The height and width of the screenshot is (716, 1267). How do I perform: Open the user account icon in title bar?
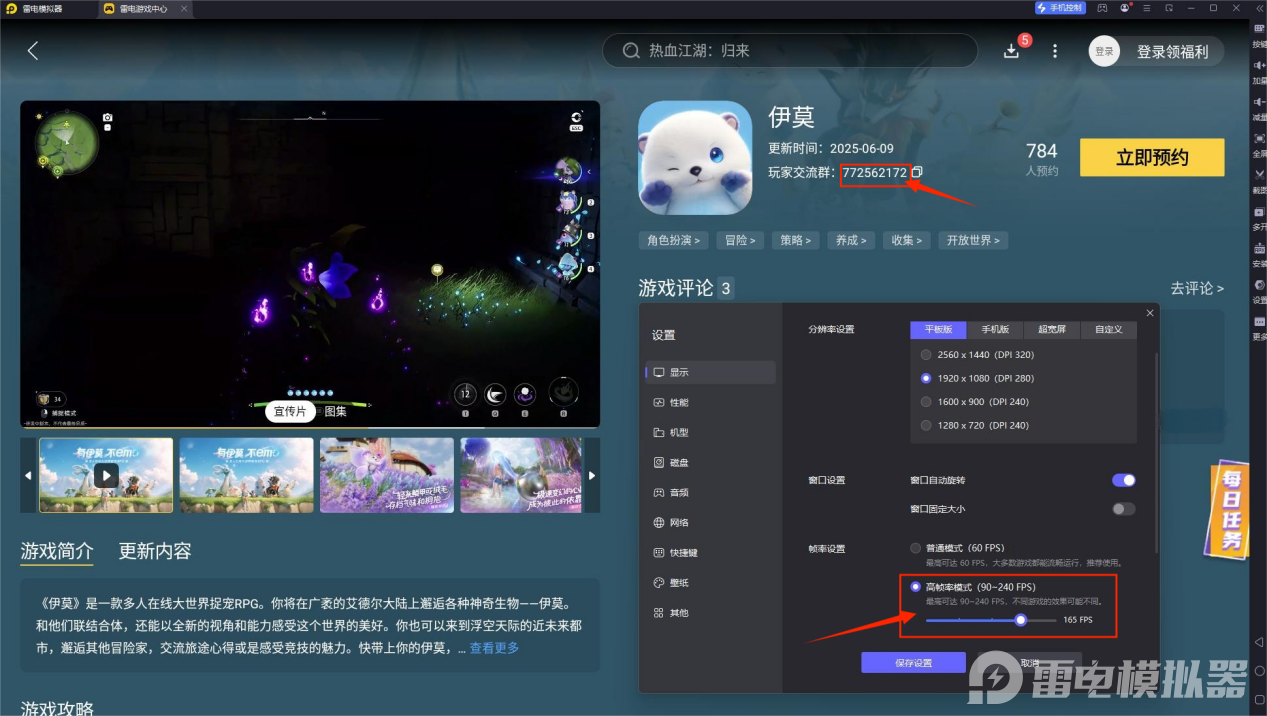1125,8
